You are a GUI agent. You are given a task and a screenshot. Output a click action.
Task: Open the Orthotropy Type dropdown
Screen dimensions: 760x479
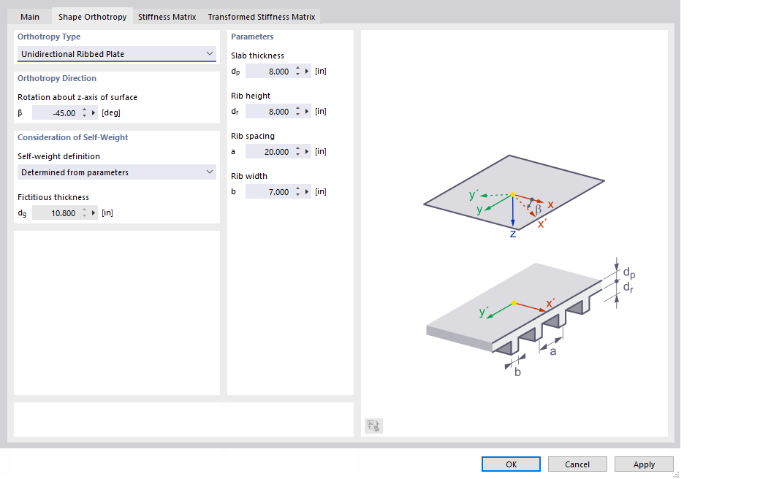tap(116, 54)
